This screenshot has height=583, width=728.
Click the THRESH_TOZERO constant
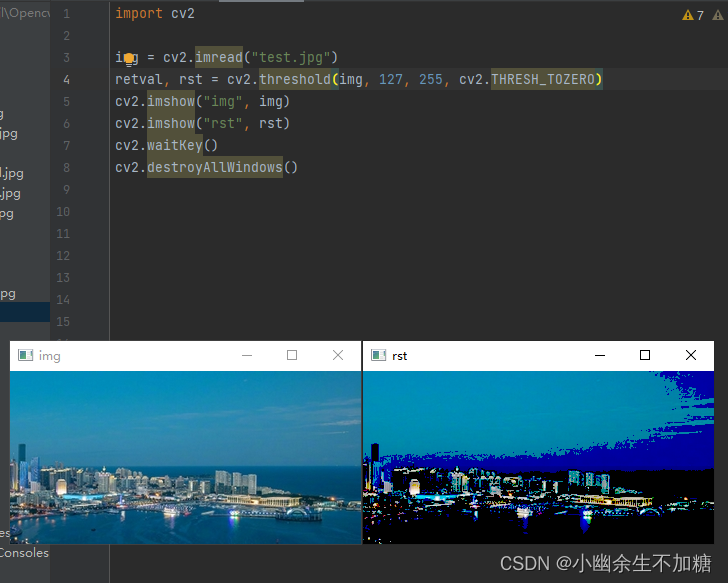[x=543, y=79]
